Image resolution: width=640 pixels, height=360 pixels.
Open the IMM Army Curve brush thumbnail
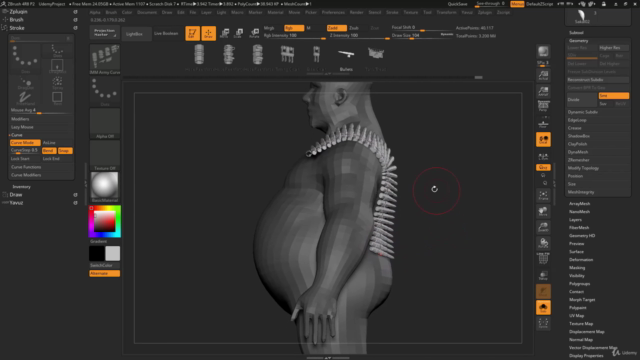(105, 60)
